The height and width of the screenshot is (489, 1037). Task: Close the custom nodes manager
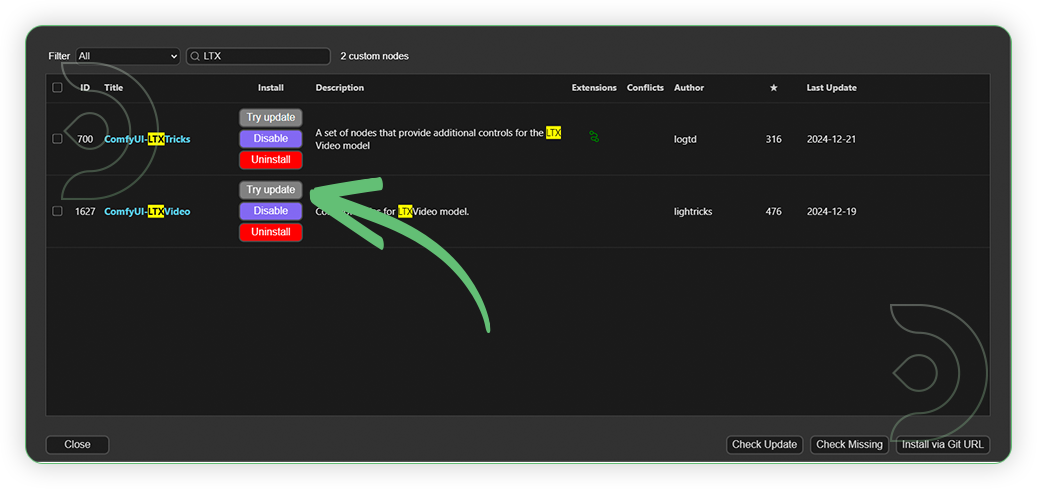click(77, 445)
